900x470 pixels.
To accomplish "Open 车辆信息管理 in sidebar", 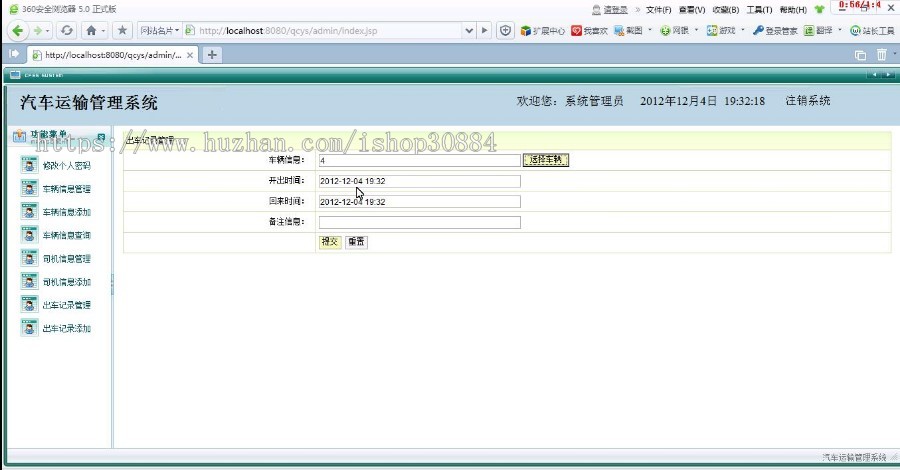I will click(x=56, y=189).
